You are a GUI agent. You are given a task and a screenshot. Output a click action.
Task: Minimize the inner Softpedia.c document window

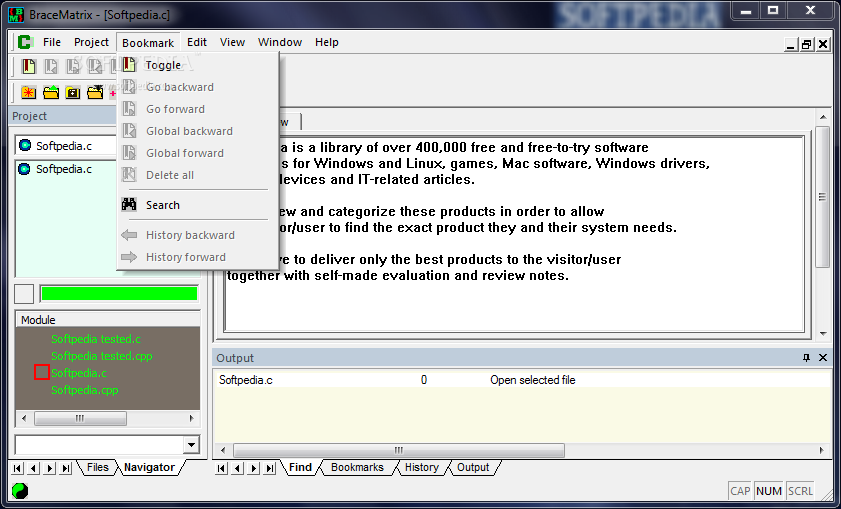pos(791,45)
